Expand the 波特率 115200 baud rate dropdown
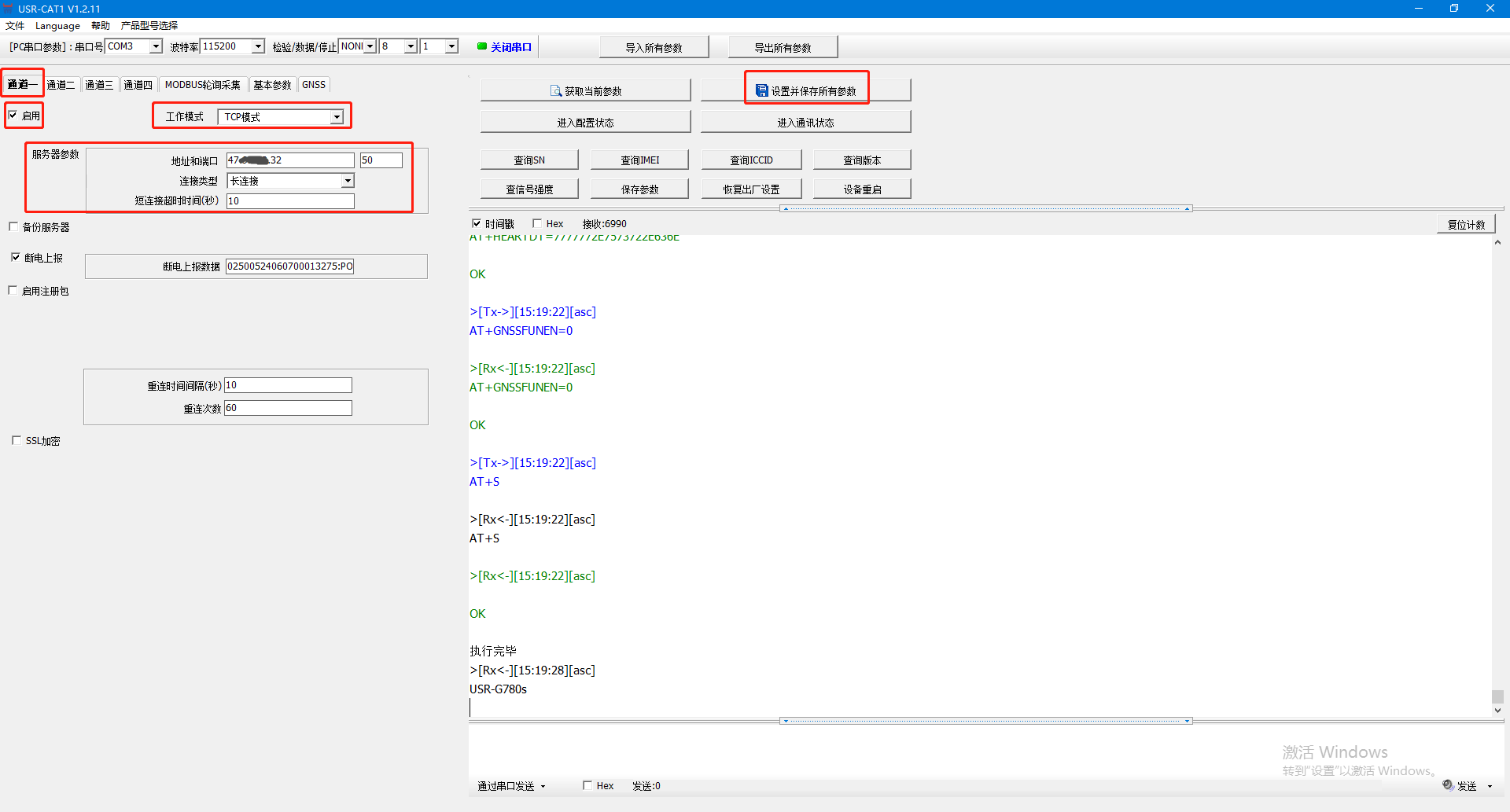This screenshot has height=812, width=1510. pos(257,46)
